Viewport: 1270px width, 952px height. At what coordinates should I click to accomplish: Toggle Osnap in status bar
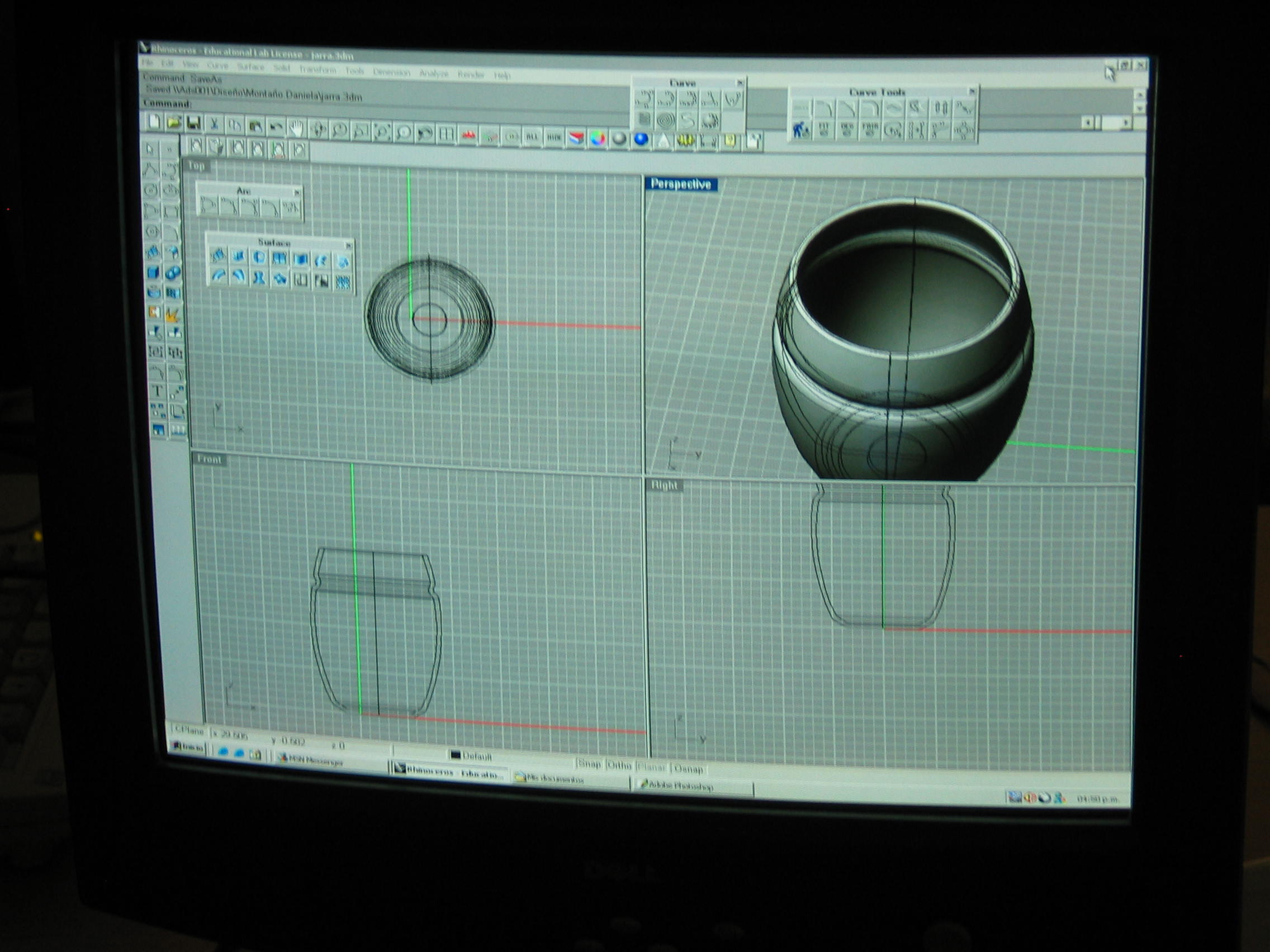(x=688, y=769)
